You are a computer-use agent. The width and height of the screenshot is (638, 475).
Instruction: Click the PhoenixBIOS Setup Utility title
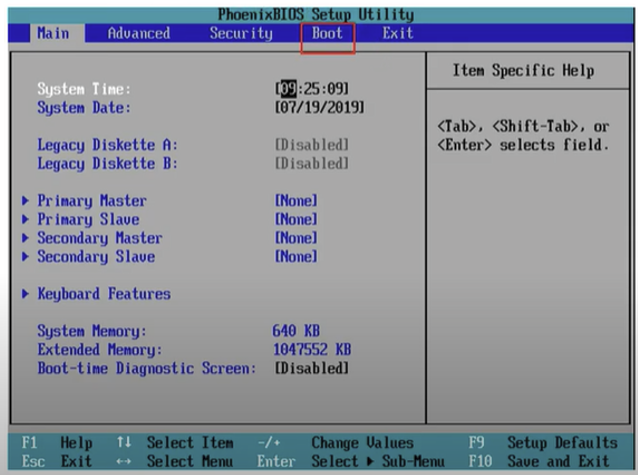coord(316,15)
